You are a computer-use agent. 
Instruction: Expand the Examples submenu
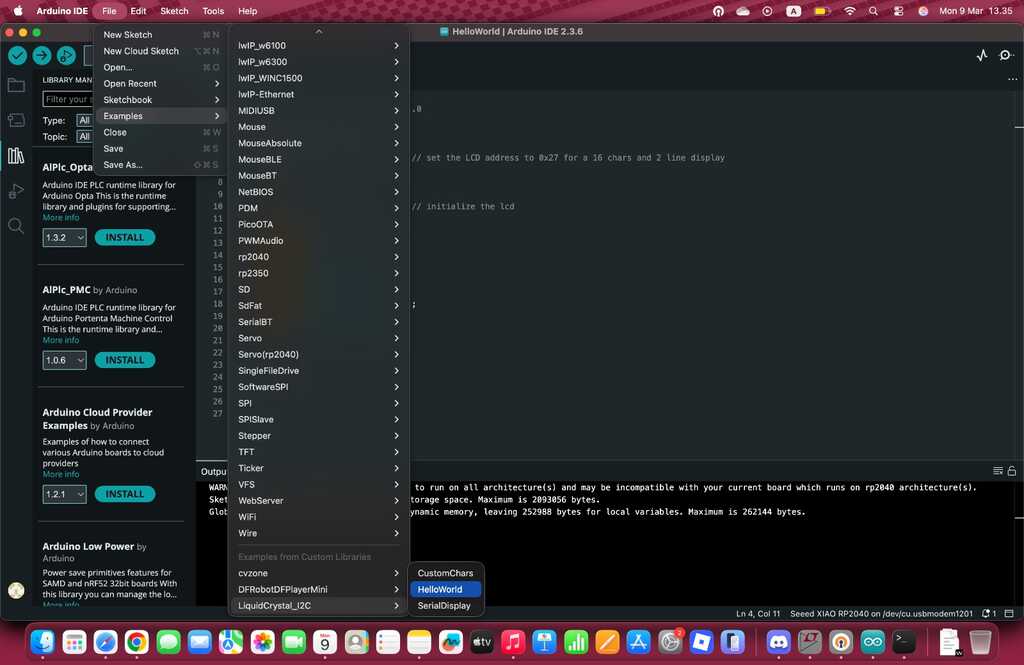pos(161,116)
